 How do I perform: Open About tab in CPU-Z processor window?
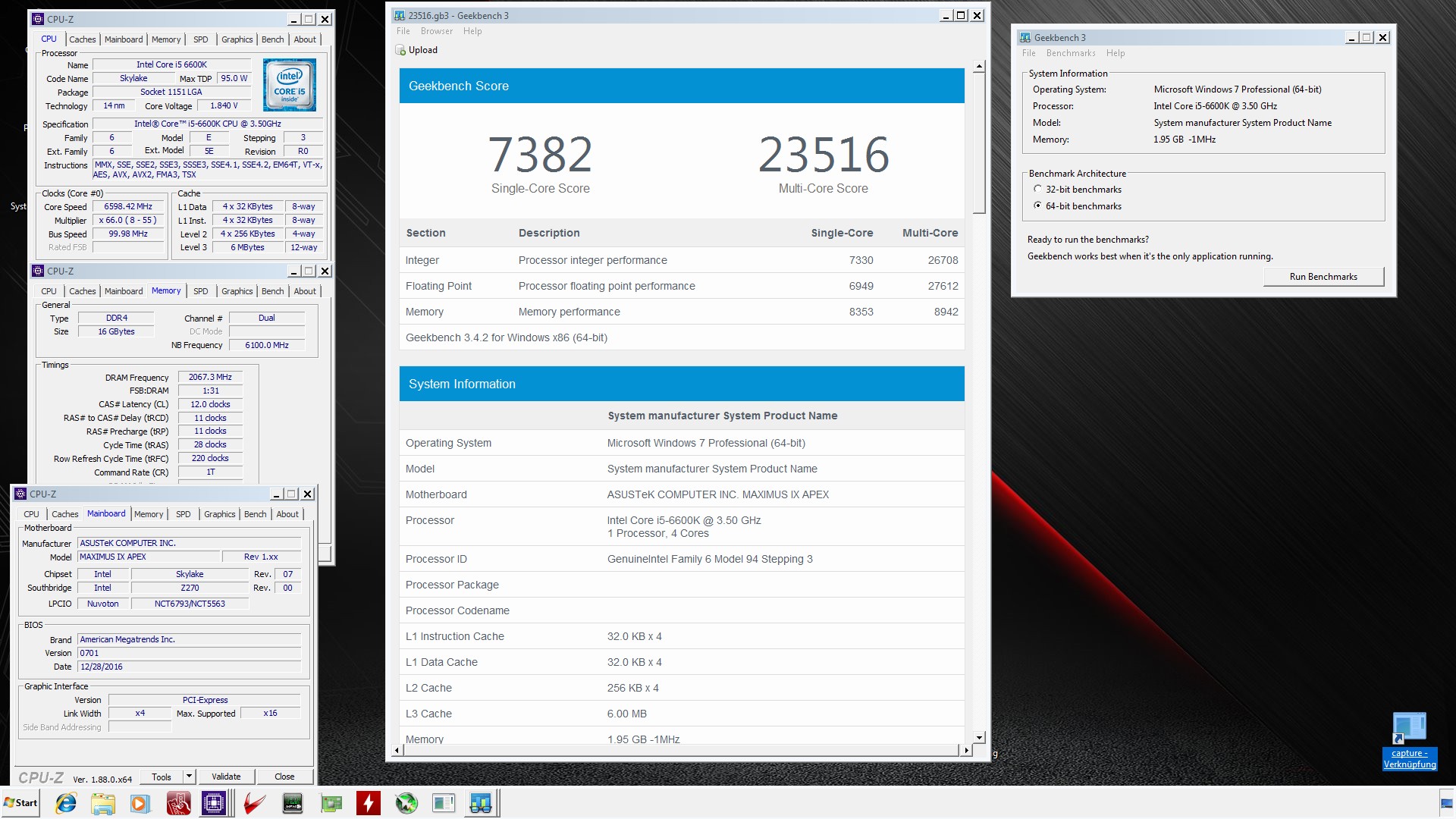point(305,39)
